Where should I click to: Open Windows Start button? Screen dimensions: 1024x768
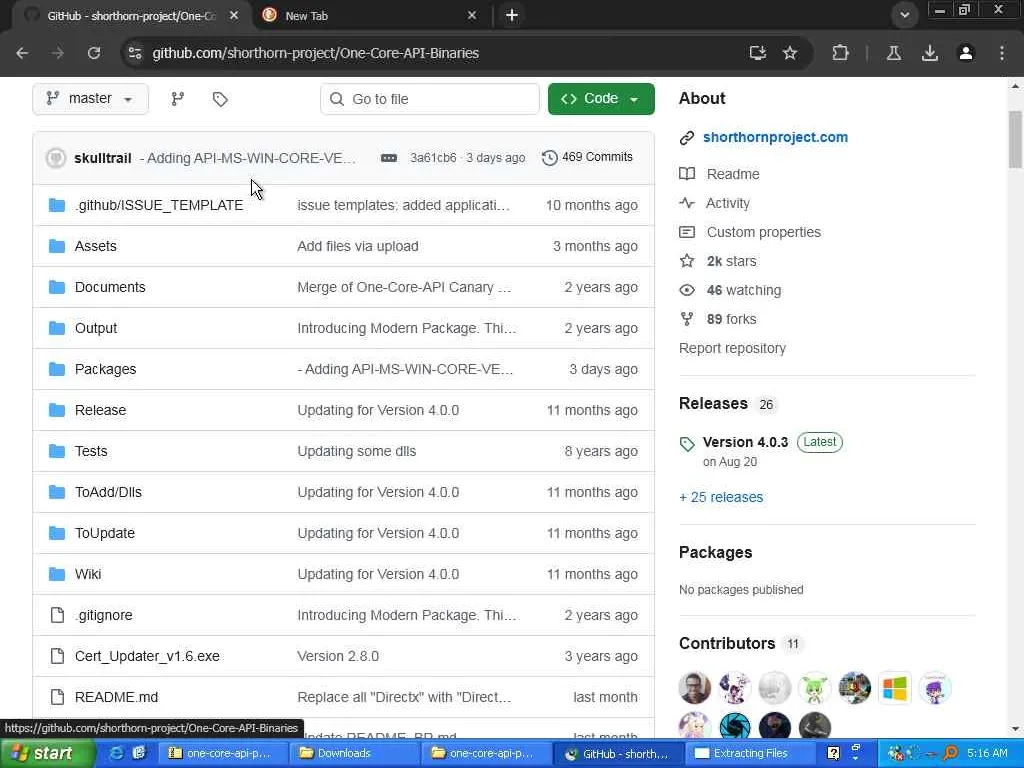click(47, 754)
